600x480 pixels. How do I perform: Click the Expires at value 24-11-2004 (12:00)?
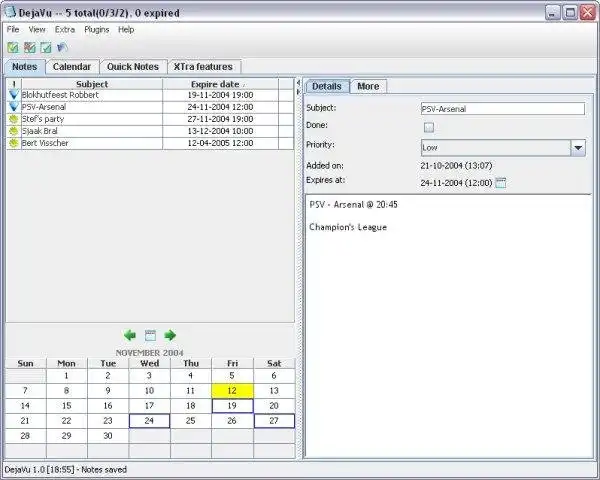coord(456,183)
